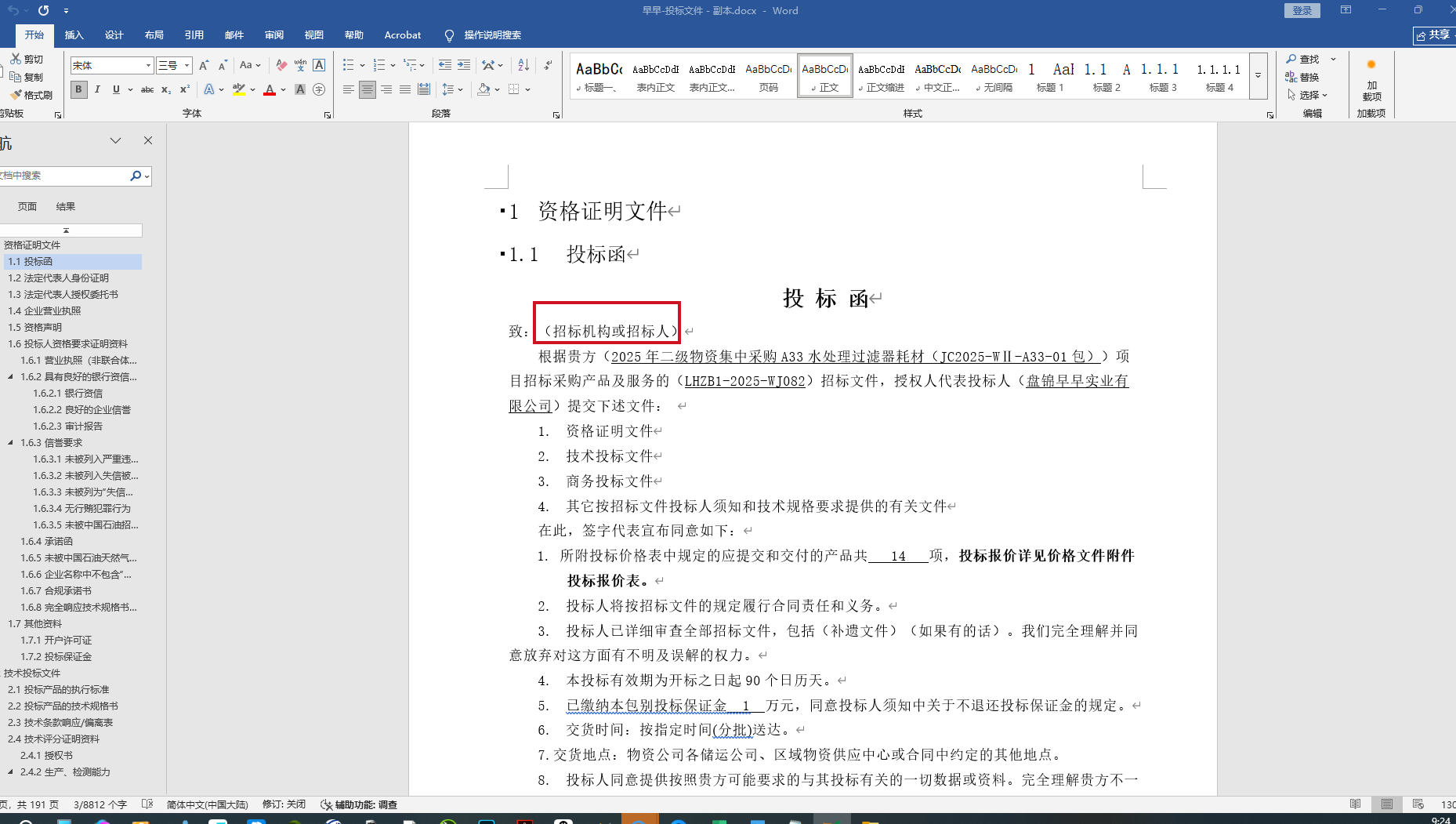Viewport: 1456px width, 824px height.
Task: Switch to the 审阅 (Review) ribbon tab
Action: pyautogui.click(x=274, y=35)
